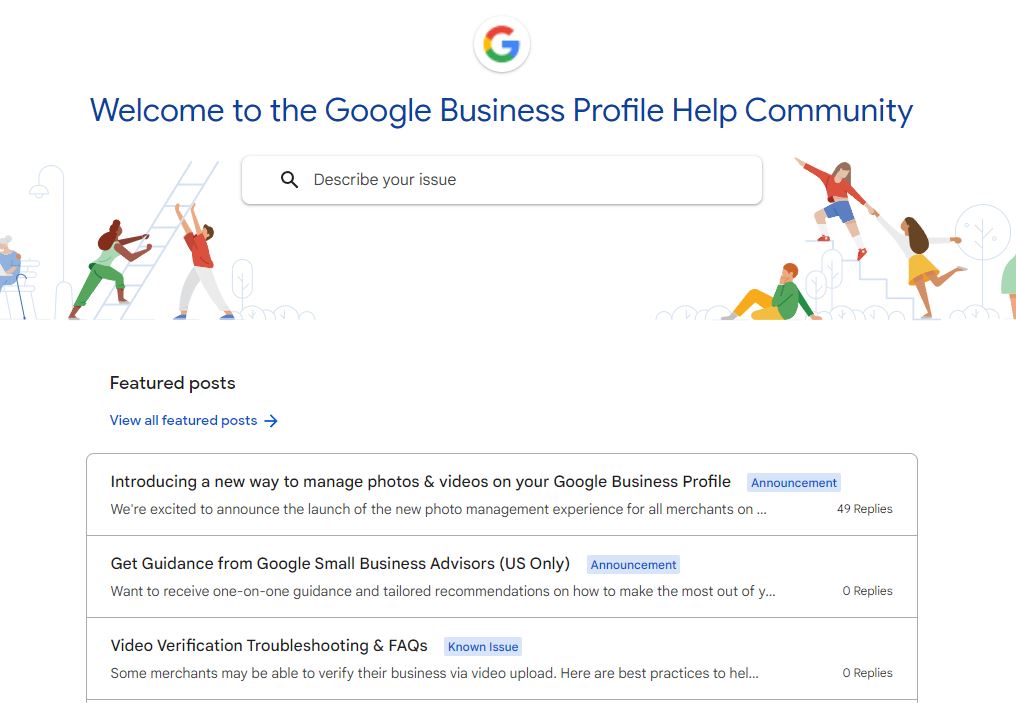Click the Google G logo
Screen dimensions: 1016x703
tap(502, 44)
